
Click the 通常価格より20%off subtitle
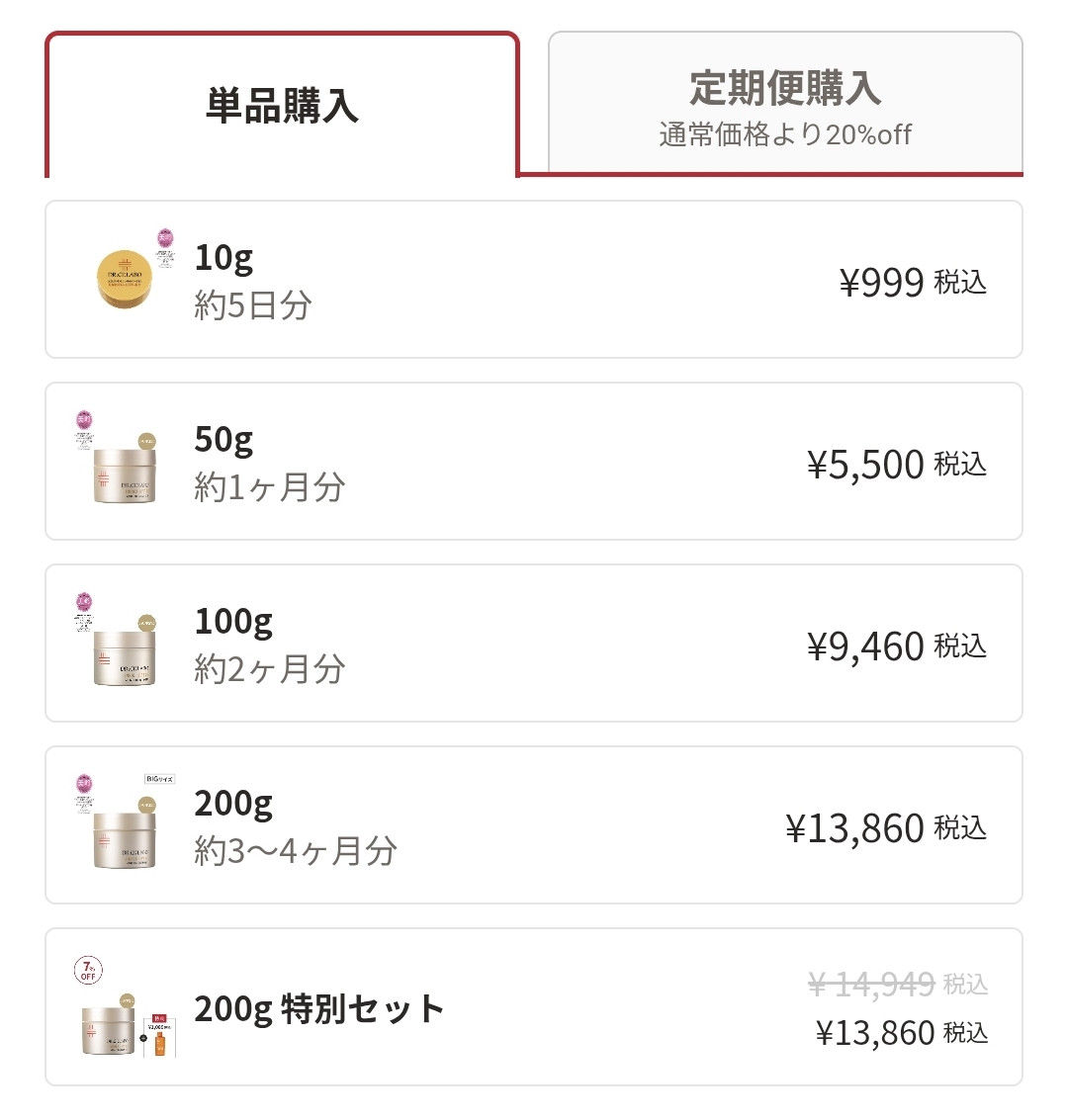click(785, 134)
